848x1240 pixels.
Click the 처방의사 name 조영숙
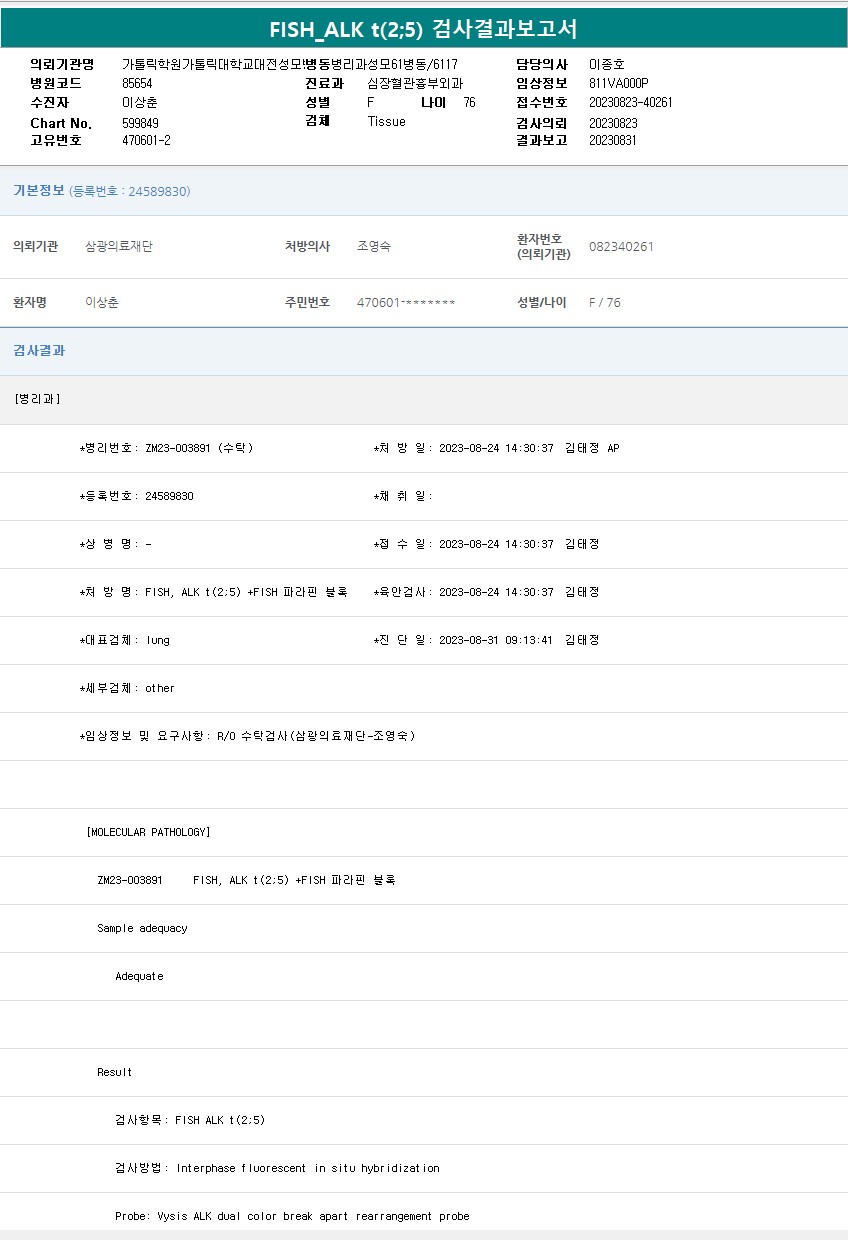pyautogui.click(x=374, y=247)
